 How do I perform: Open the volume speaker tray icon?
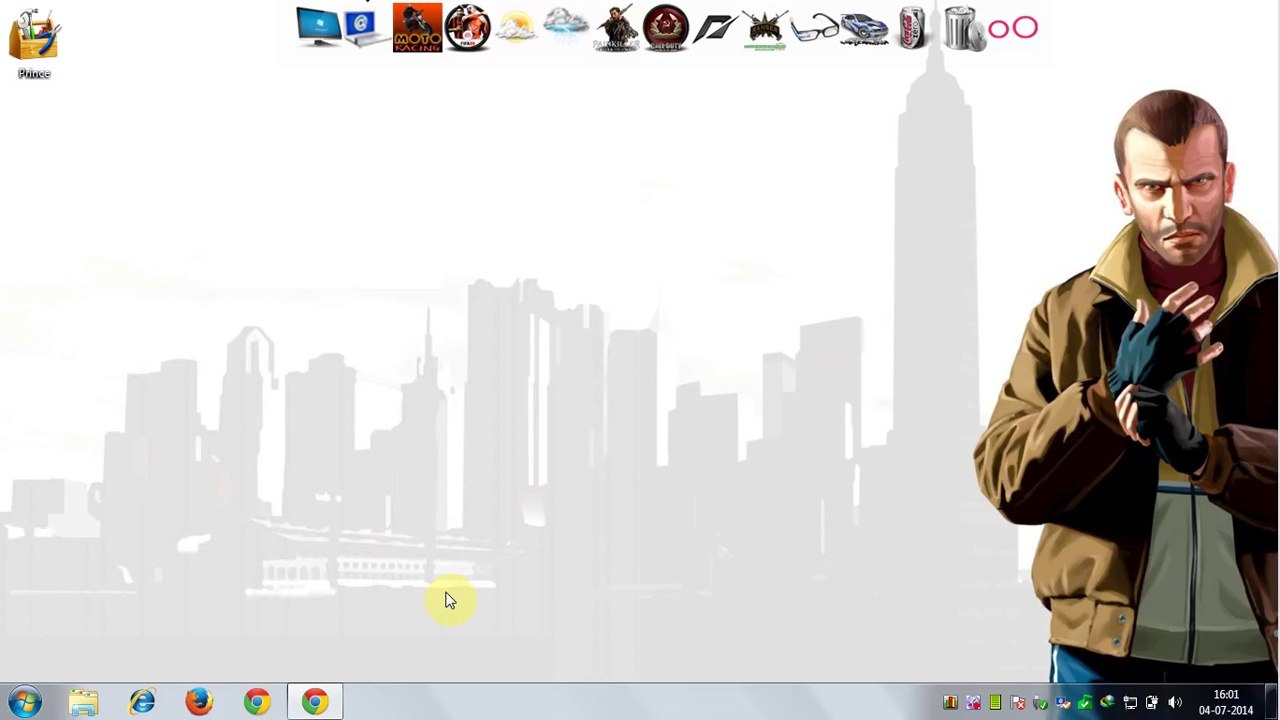(1175, 703)
